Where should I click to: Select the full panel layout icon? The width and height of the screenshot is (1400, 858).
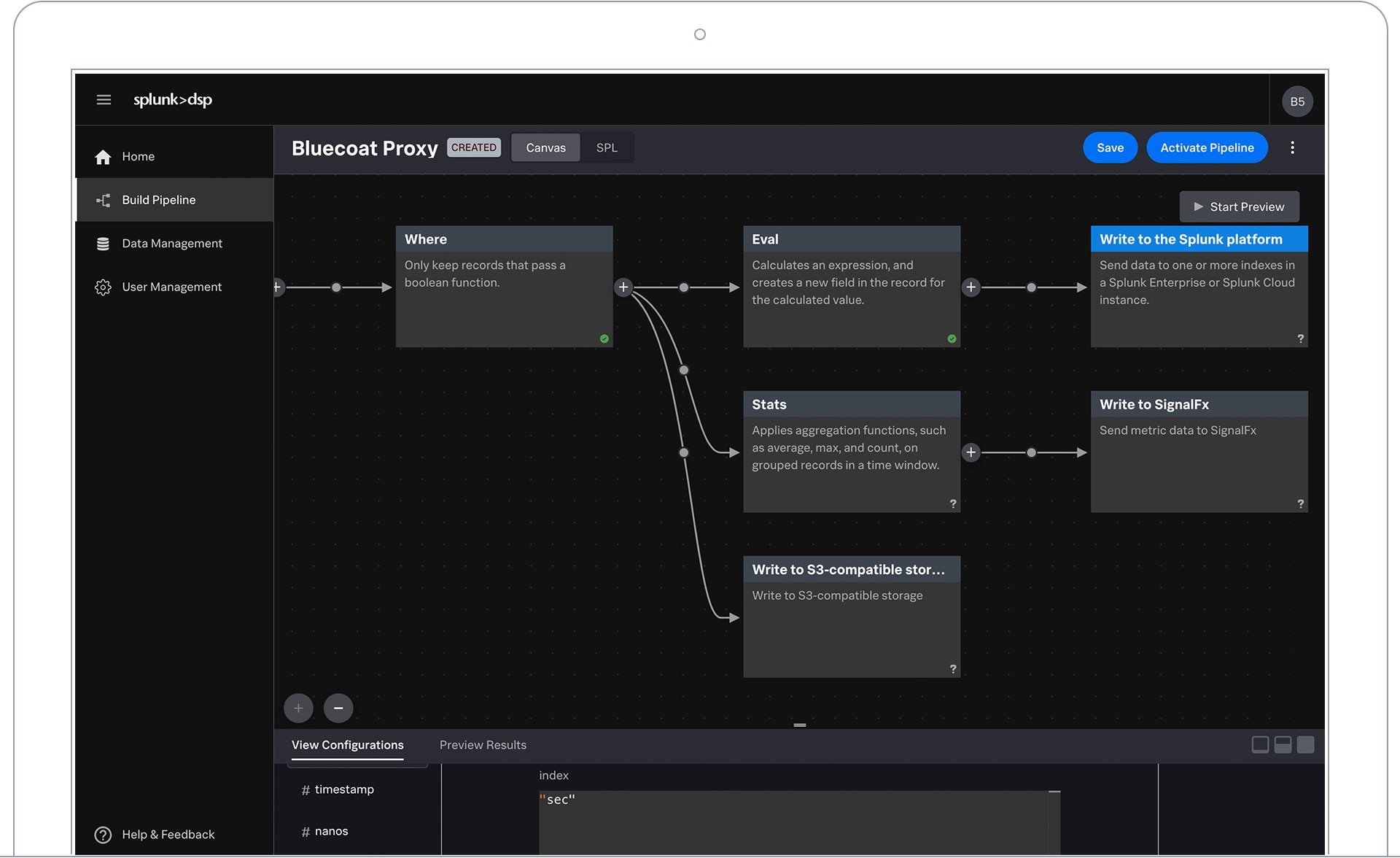pos(1305,744)
